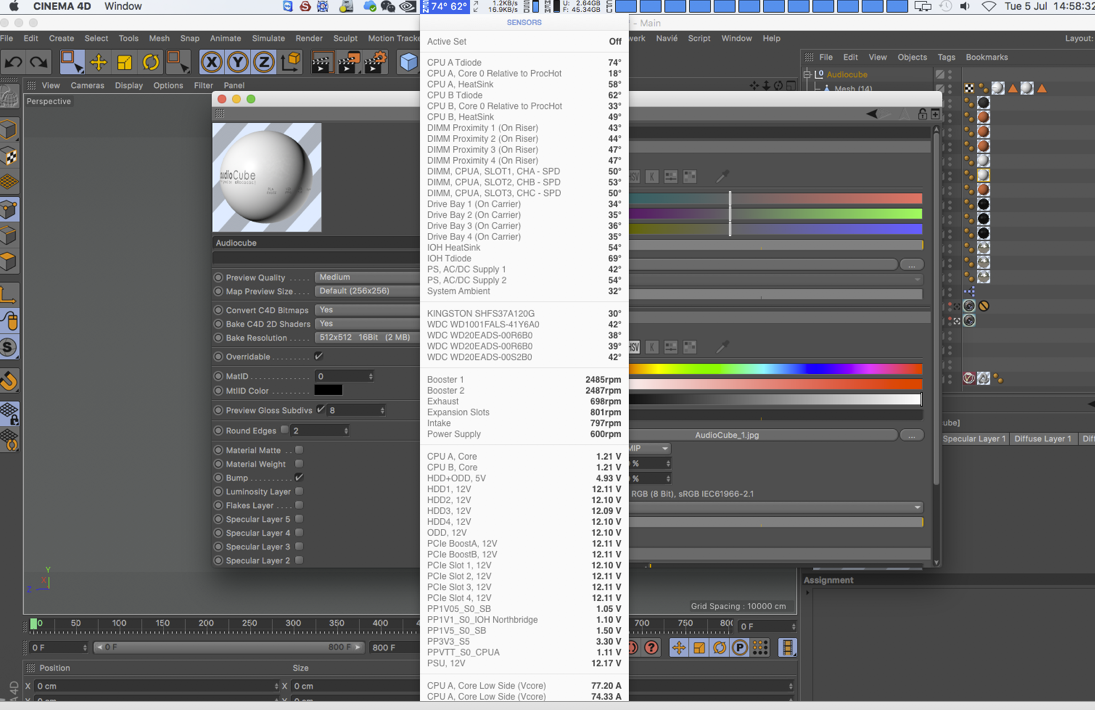Click Preview Gloss Subdivs stepper arrows
This screenshot has height=710, width=1095.
(382, 411)
